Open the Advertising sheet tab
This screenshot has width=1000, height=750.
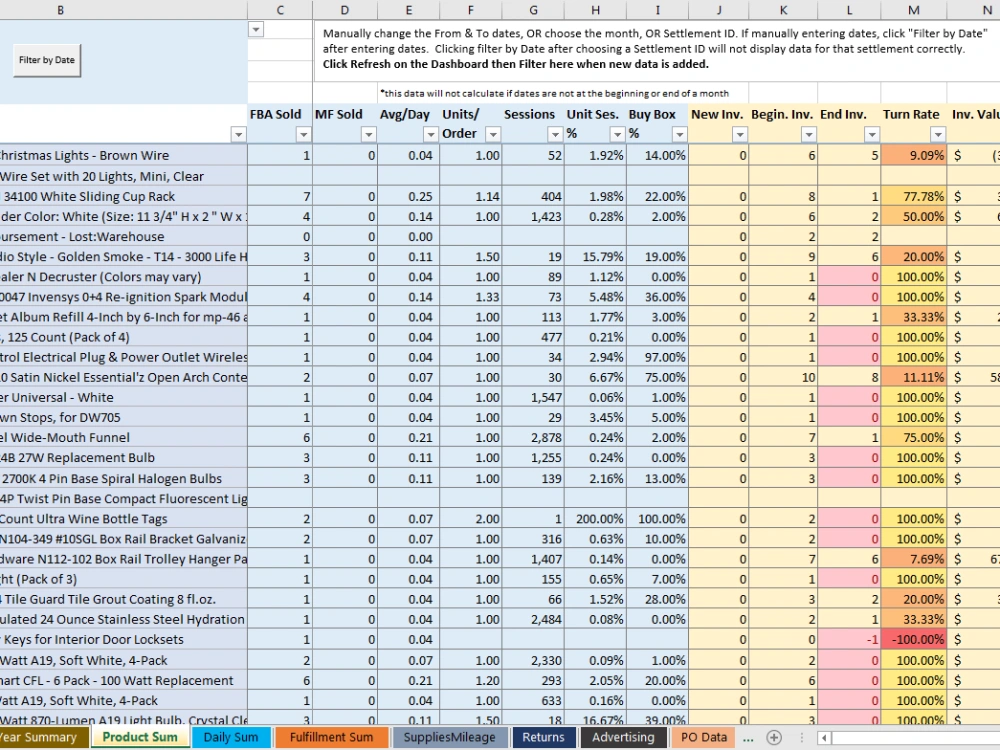pyautogui.click(x=622, y=737)
